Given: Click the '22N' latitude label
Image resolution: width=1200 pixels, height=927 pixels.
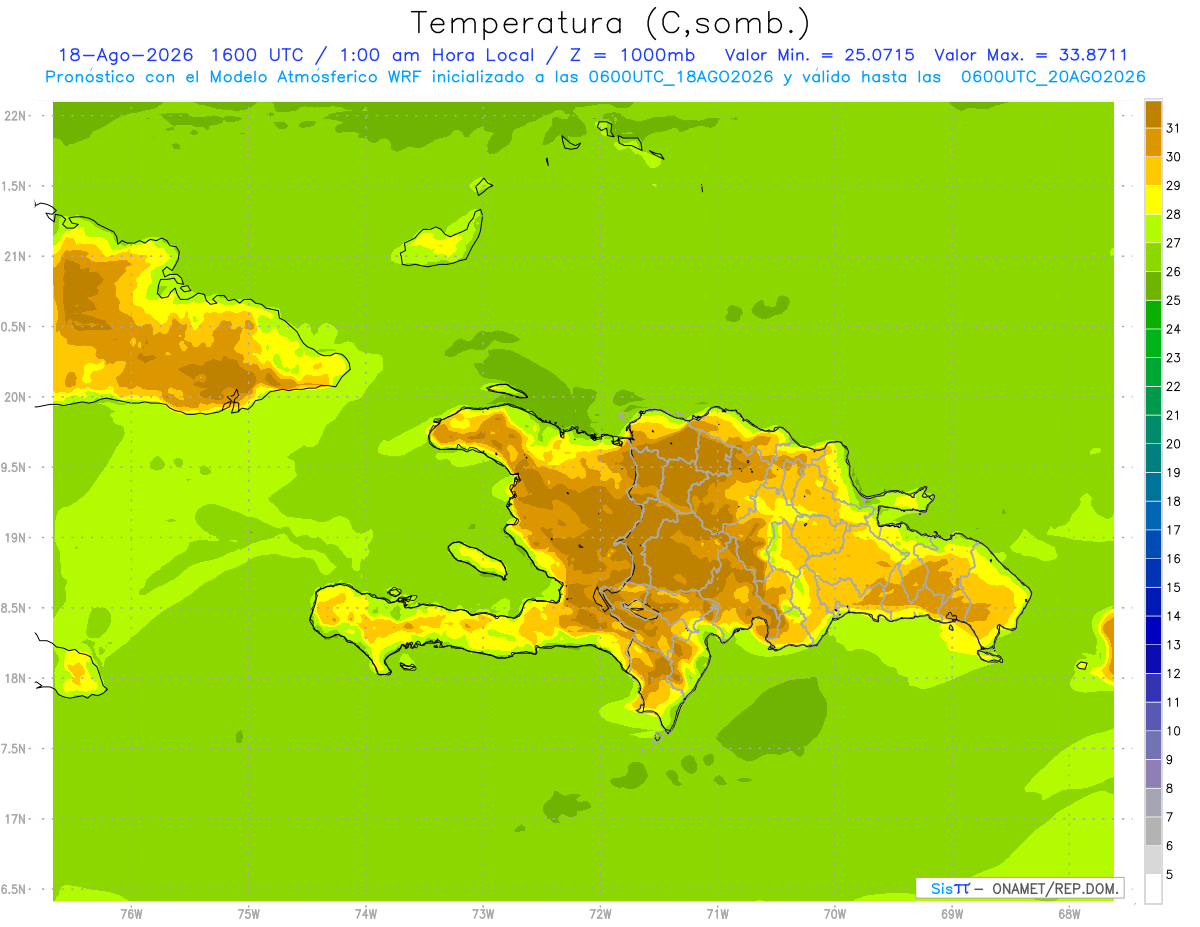Looking at the screenshot, I should [x=15, y=116].
